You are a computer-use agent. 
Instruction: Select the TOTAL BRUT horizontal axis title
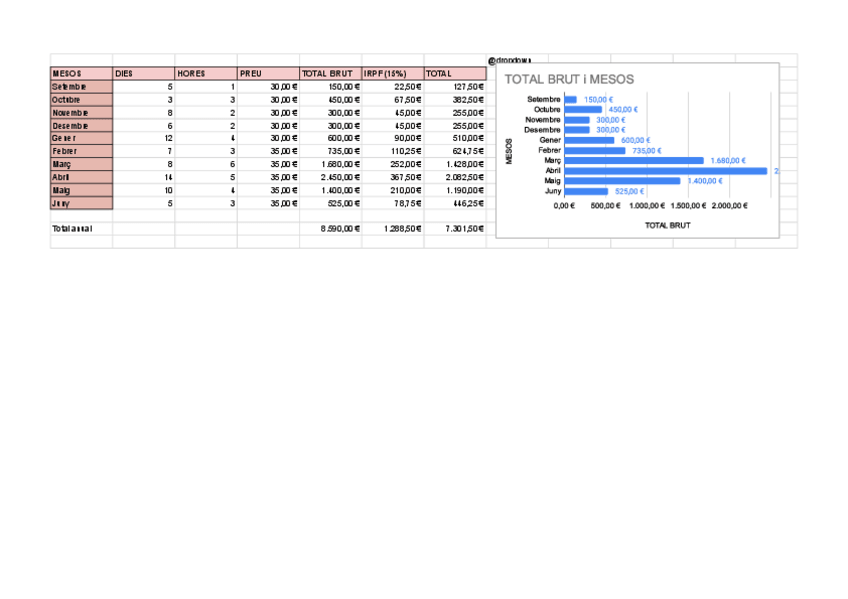coord(667,226)
